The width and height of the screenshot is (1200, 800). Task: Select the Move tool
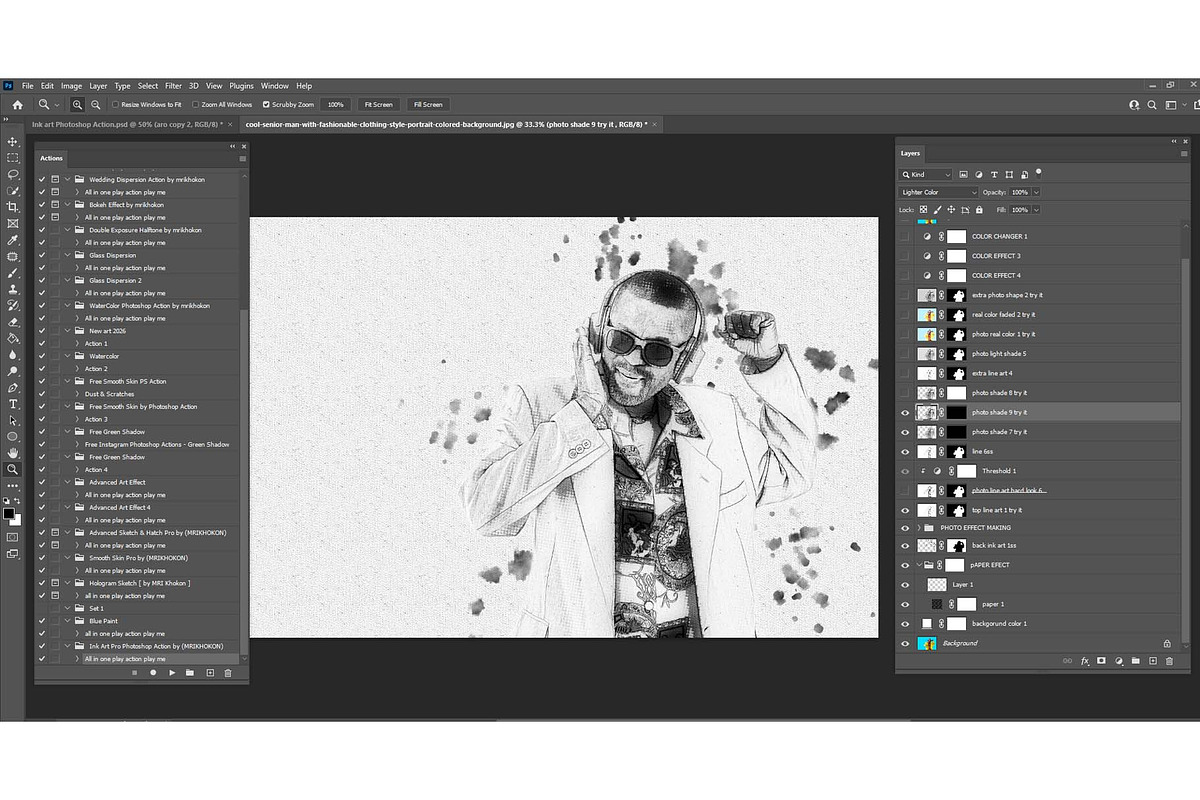pyautogui.click(x=13, y=142)
